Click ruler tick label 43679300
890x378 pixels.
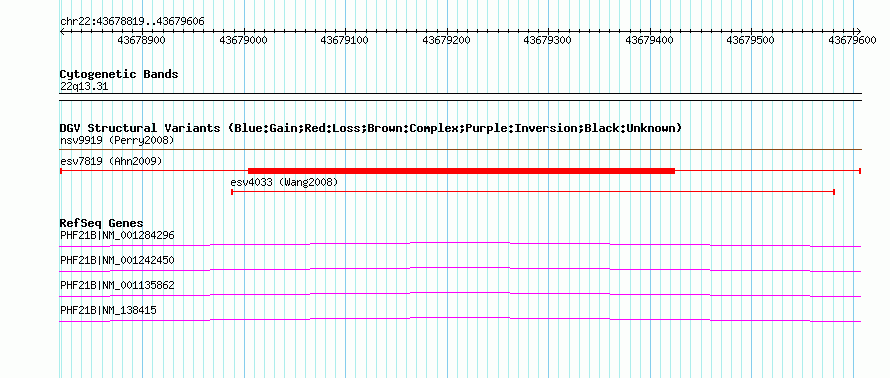pyautogui.click(x=548, y=41)
